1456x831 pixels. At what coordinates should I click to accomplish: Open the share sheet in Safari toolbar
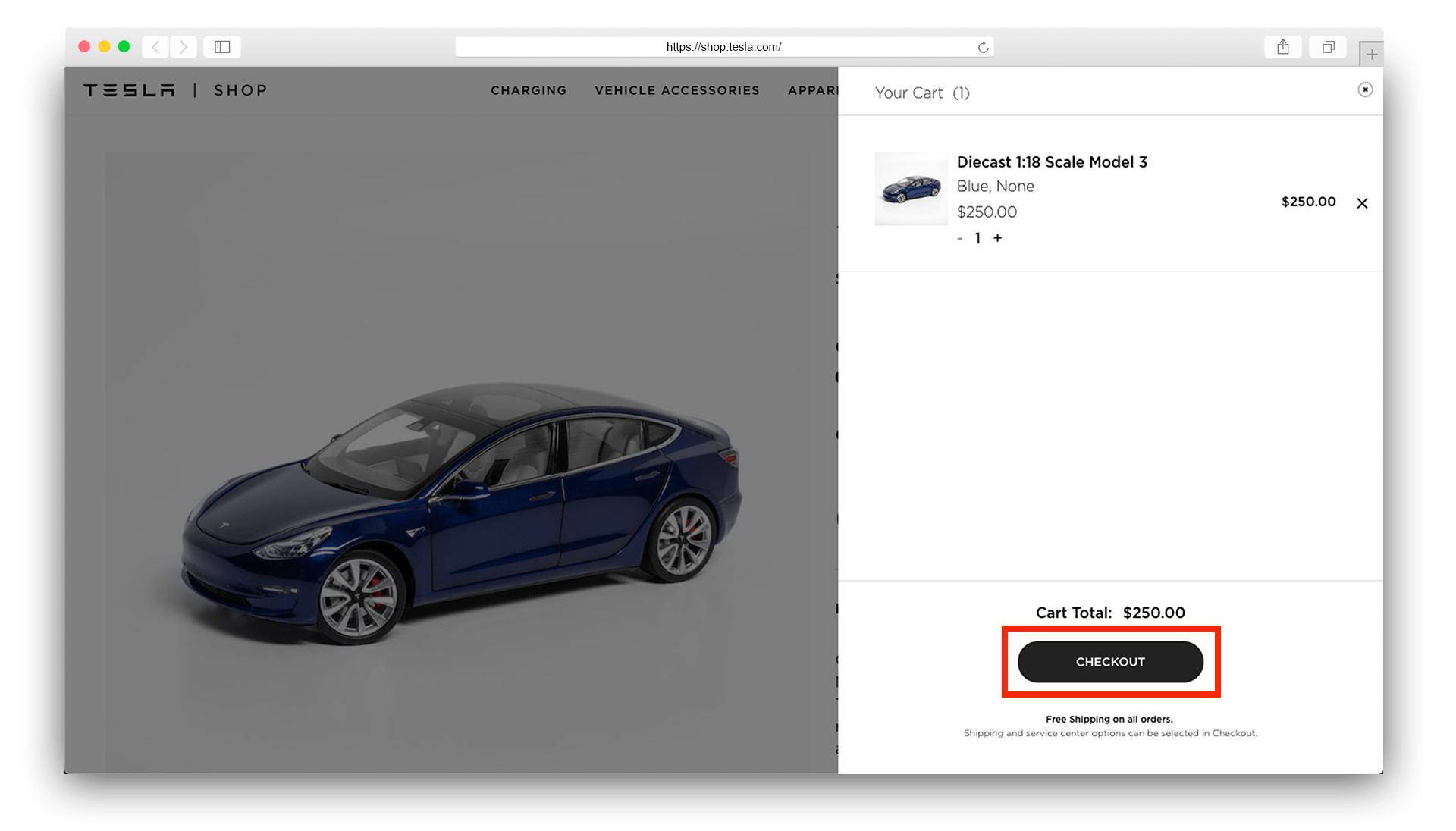pos(1283,46)
